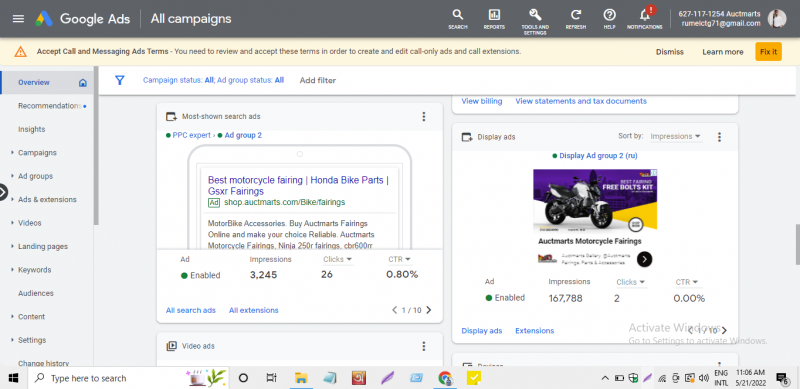Open the Most-shown search ads card menu

(x=423, y=116)
